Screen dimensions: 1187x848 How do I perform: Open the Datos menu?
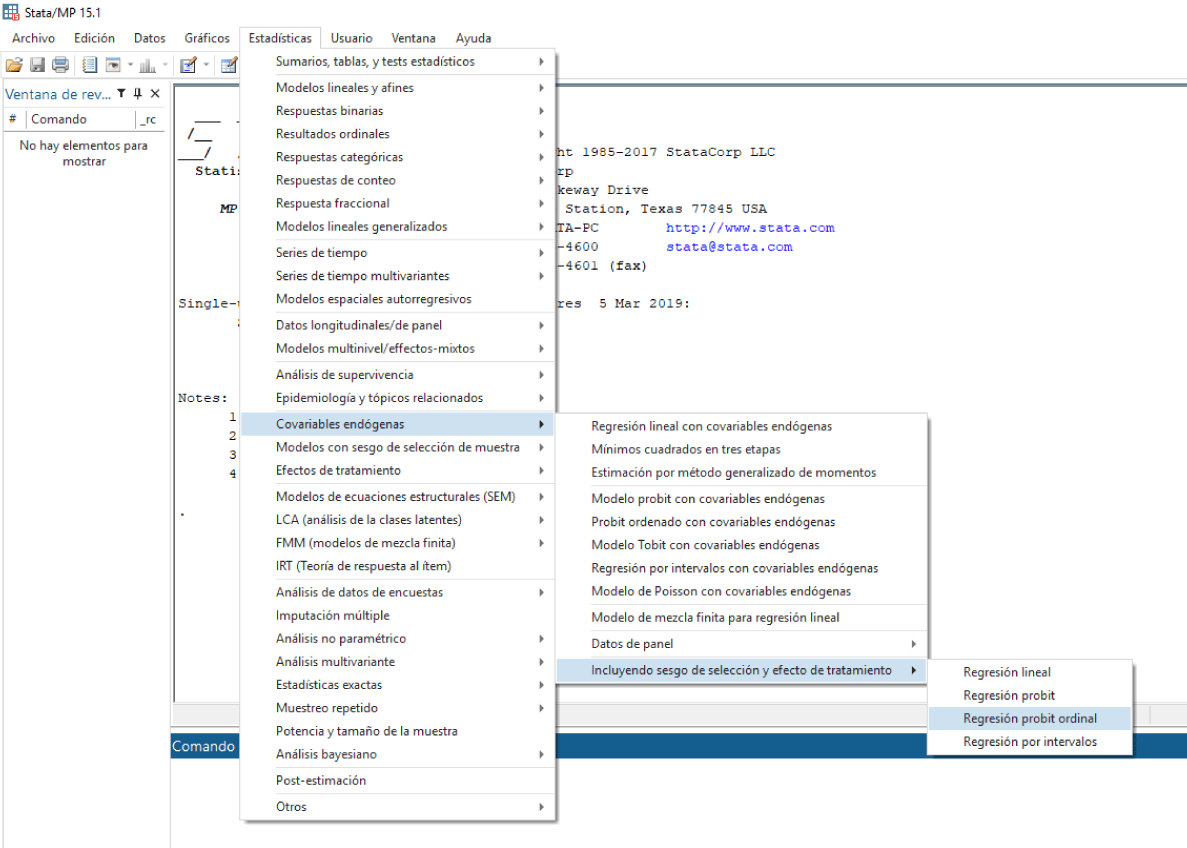click(x=150, y=38)
